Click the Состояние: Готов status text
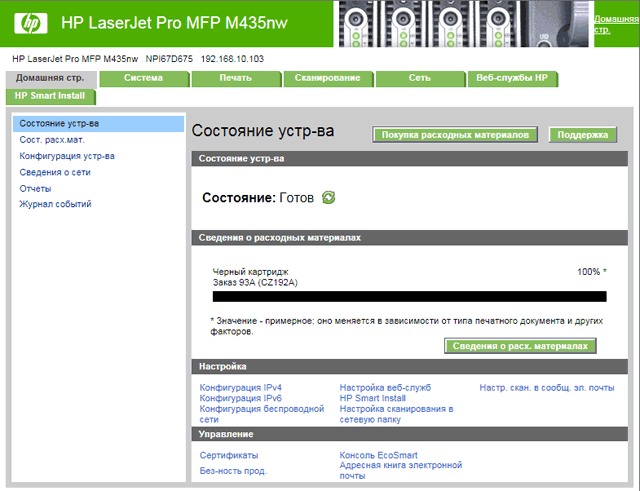Image resolution: width=640 pixels, height=491 pixels. (x=258, y=198)
